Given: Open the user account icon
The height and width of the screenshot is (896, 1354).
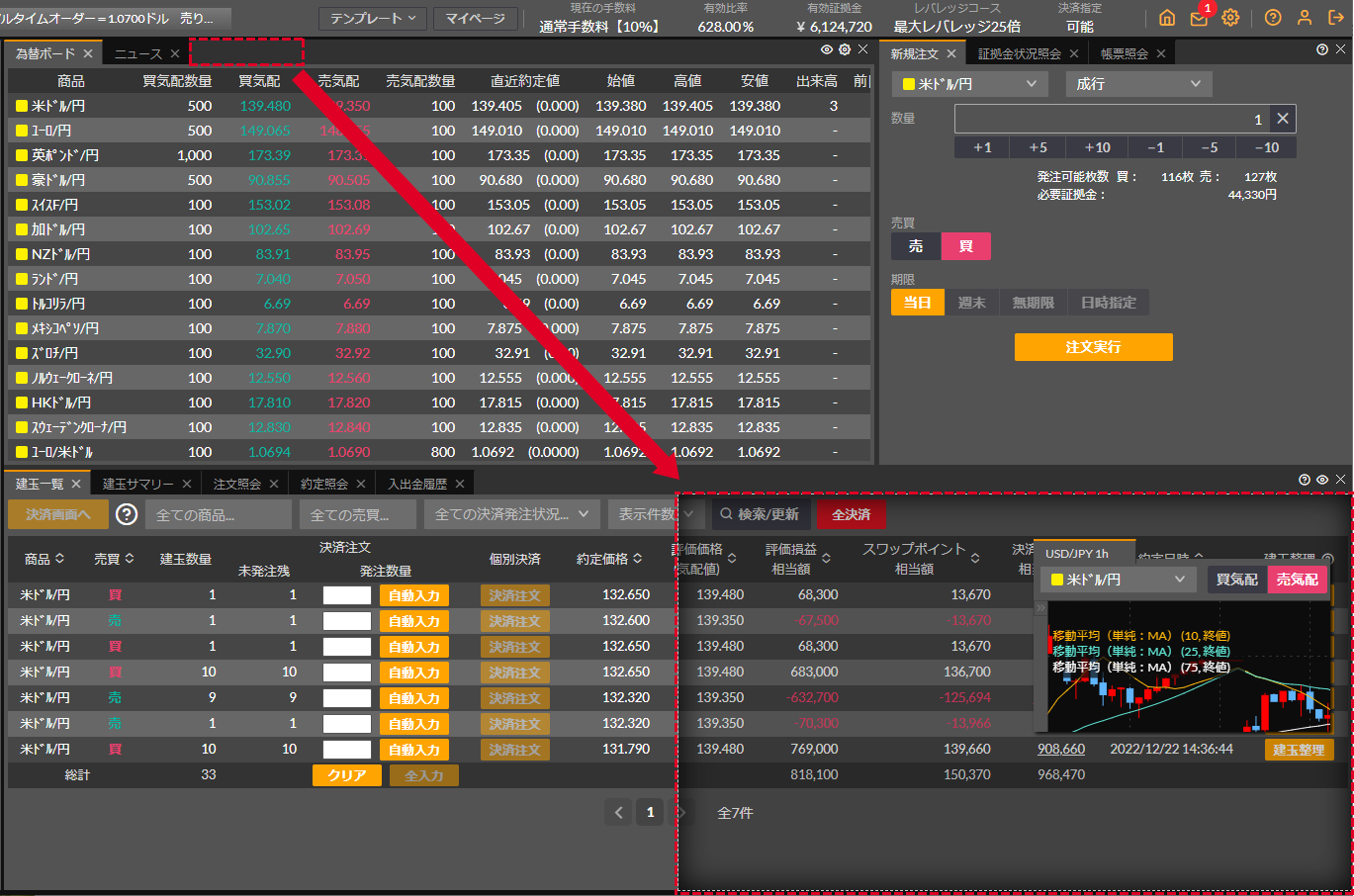Looking at the screenshot, I should (1305, 18).
